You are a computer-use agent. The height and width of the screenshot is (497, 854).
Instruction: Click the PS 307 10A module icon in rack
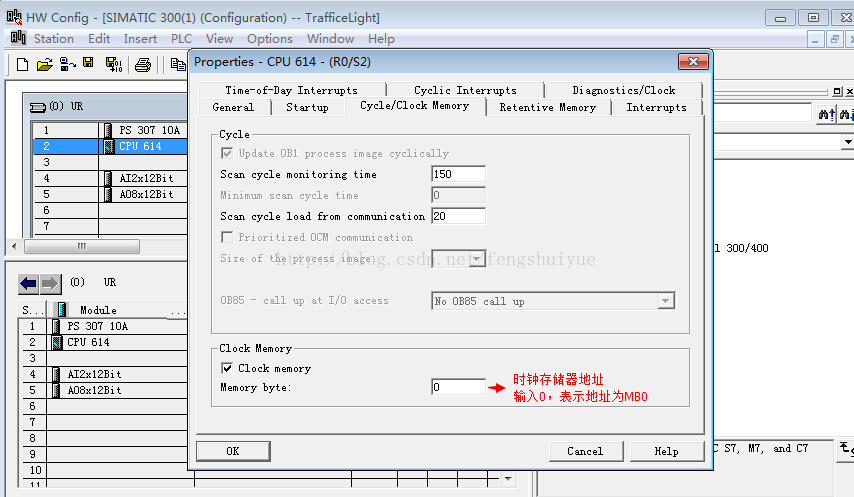click(108, 130)
